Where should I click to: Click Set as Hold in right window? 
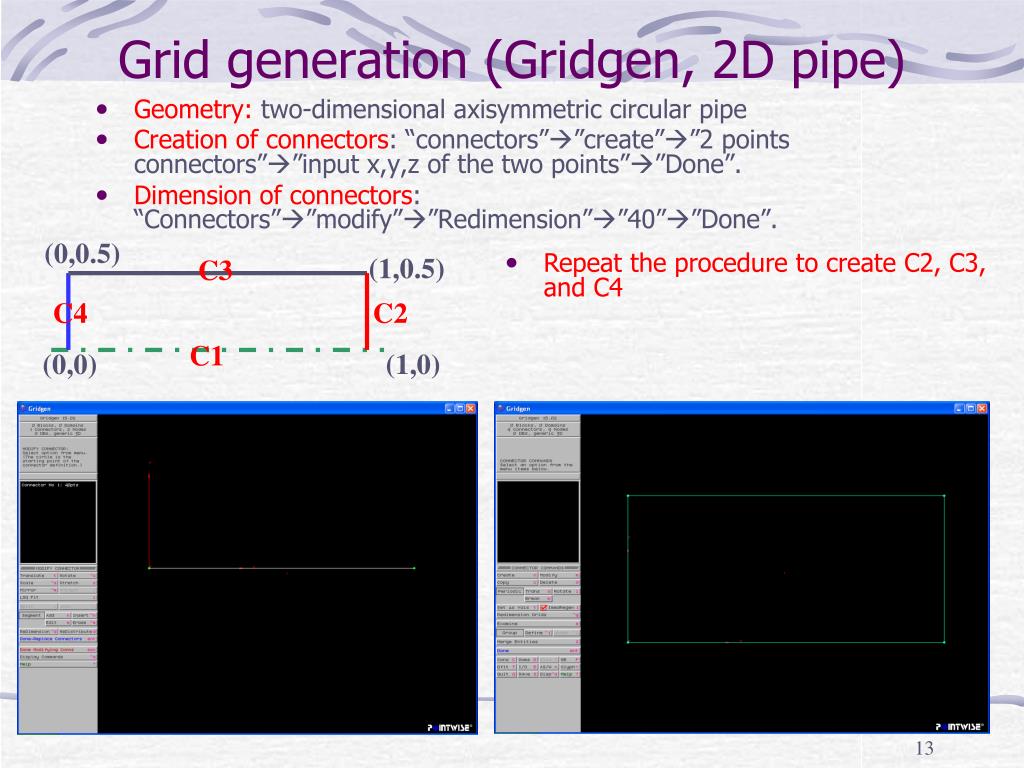pyautogui.click(x=517, y=607)
